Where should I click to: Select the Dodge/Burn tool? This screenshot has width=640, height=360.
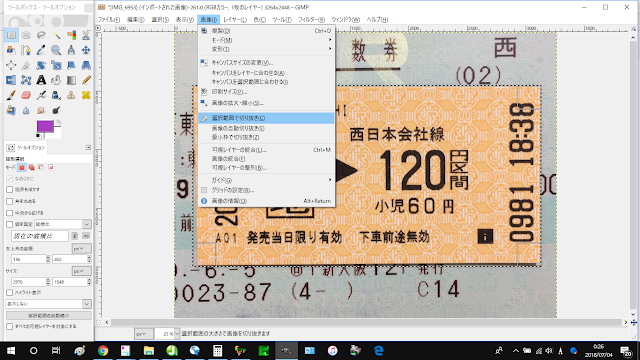coord(56,111)
